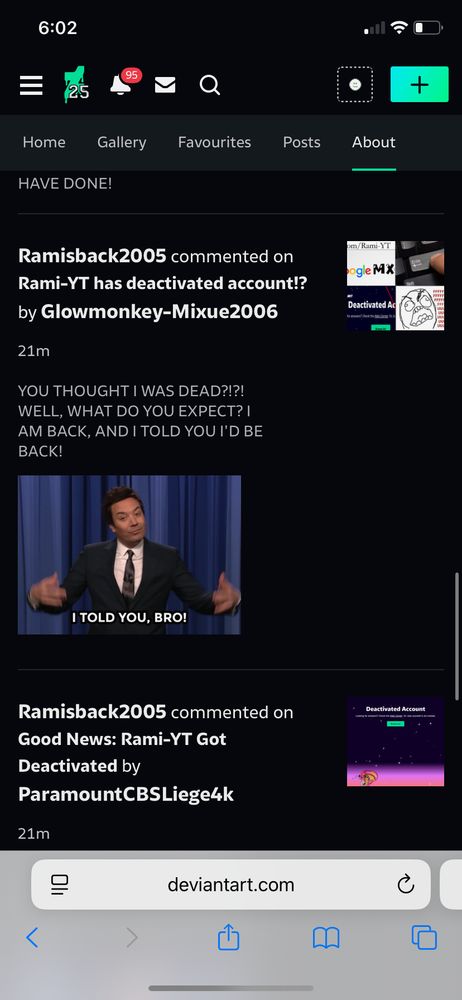Tap the green plus submit button
The height and width of the screenshot is (1000, 462).
419,84
